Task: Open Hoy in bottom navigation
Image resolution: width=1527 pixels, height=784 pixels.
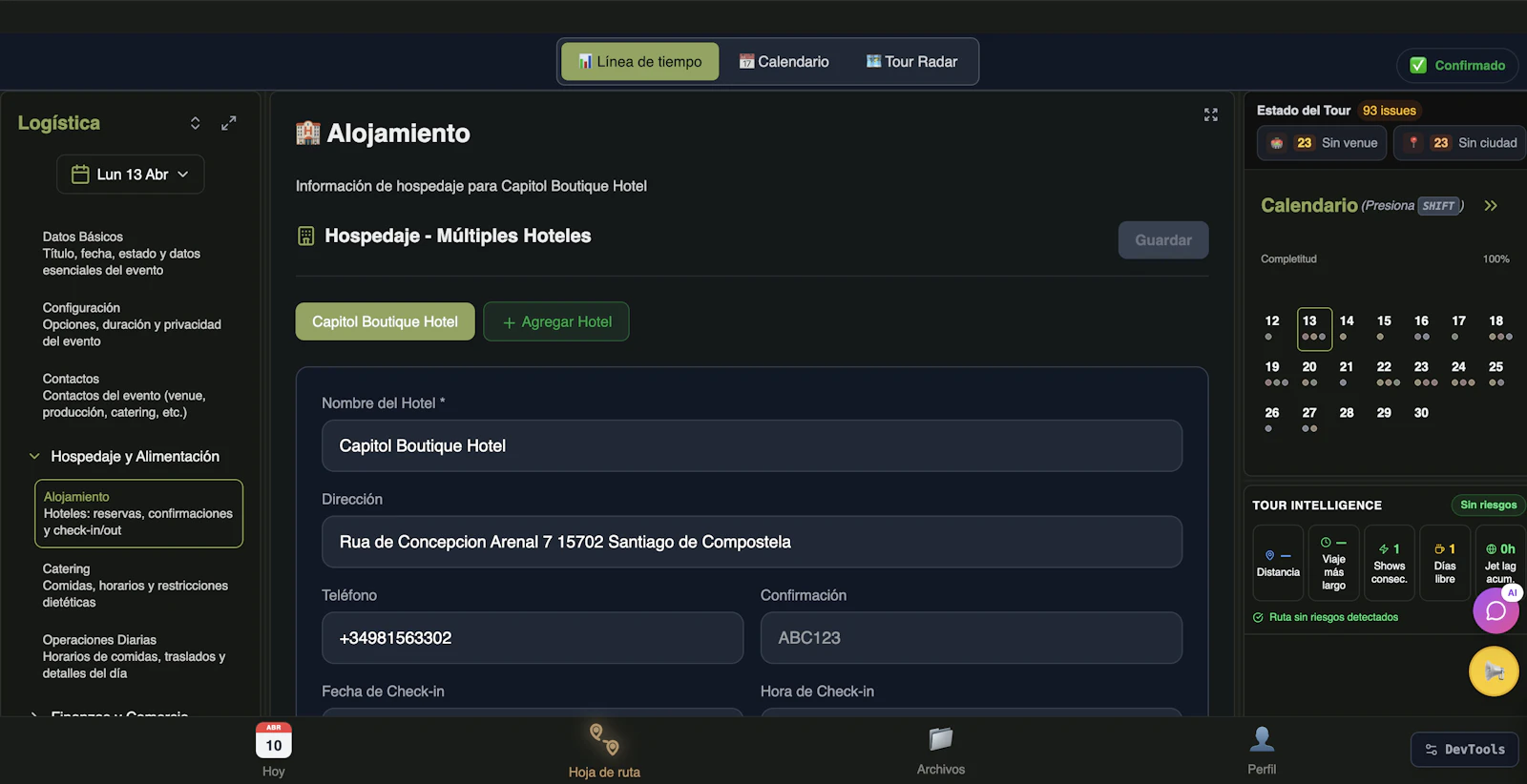Action: pos(274,750)
